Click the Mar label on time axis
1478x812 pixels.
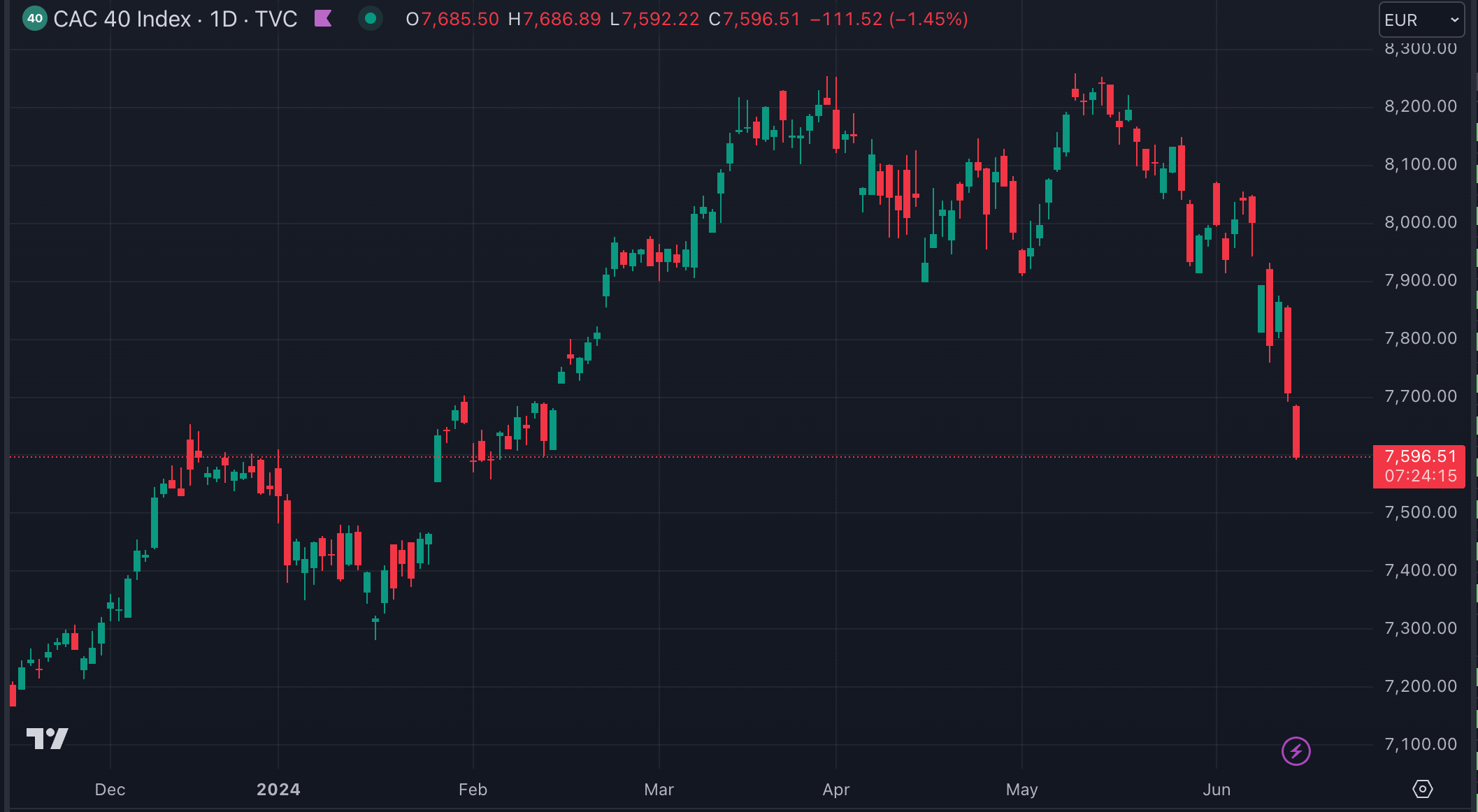pos(659,790)
